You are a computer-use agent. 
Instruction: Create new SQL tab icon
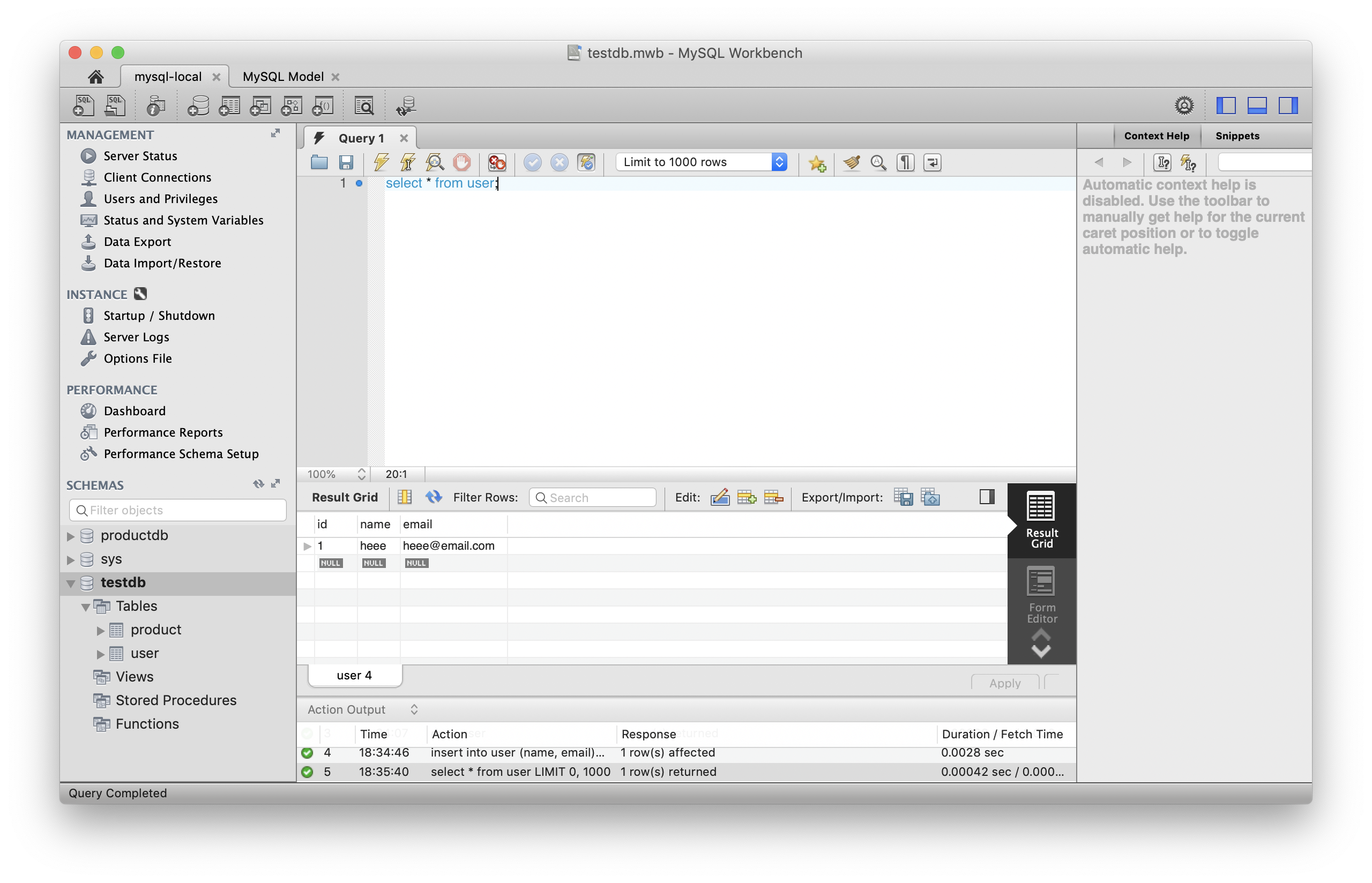click(84, 106)
